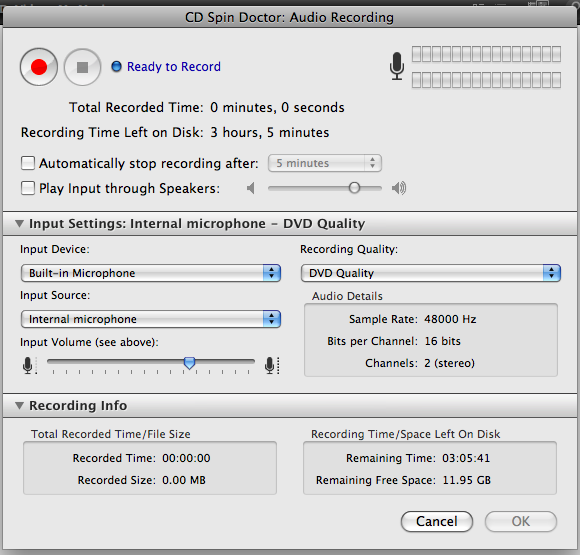
Task: Click the quiet speaker icon left of slider
Action: (x=251, y=188)
